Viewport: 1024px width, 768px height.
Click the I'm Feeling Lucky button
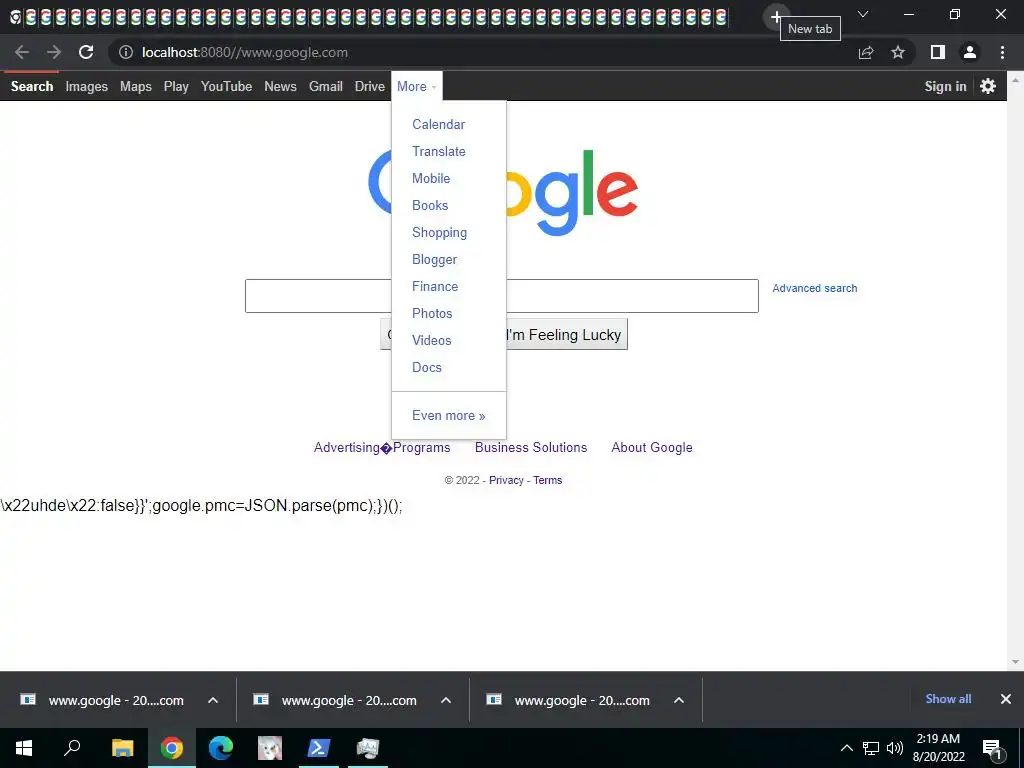[x=567, y=334]
